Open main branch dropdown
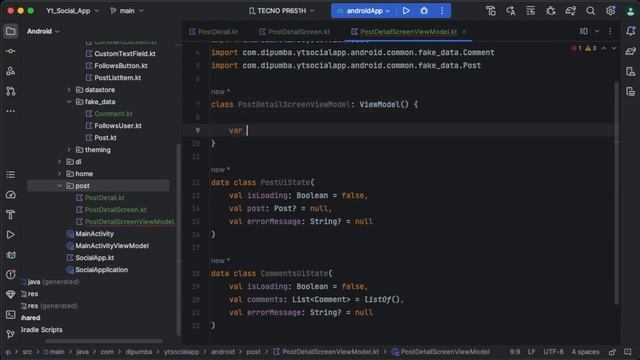Viewport: 640px width, 360px height. [x=127, y=11]
